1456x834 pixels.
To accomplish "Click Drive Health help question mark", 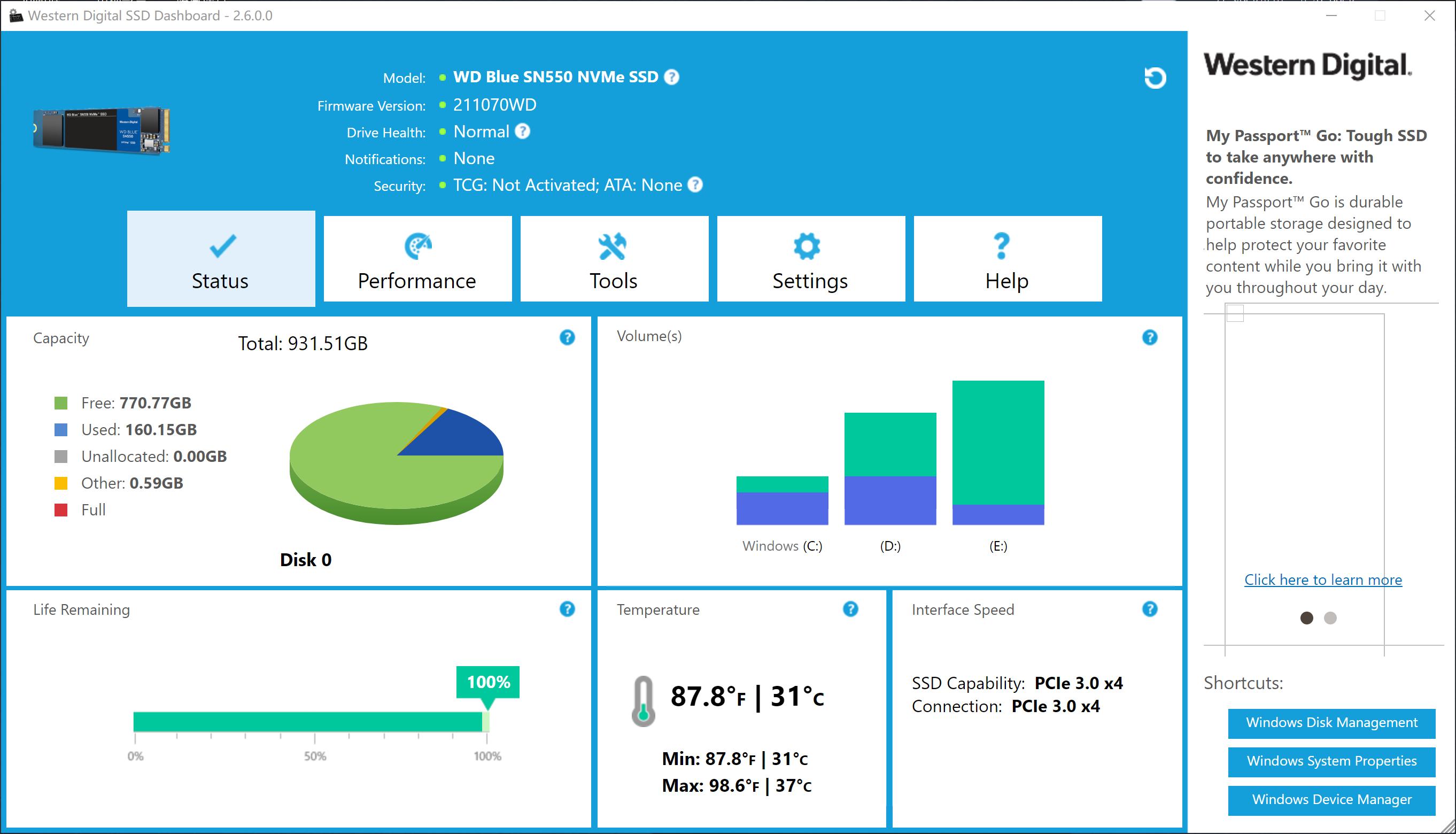I will (x=522, y=131).
